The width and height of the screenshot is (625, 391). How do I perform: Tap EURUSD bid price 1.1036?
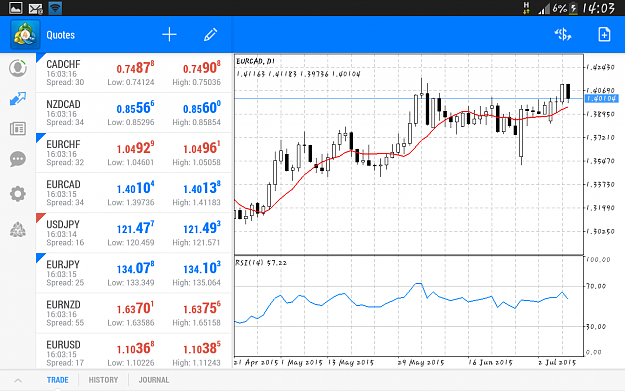click(x=135, y=348)
